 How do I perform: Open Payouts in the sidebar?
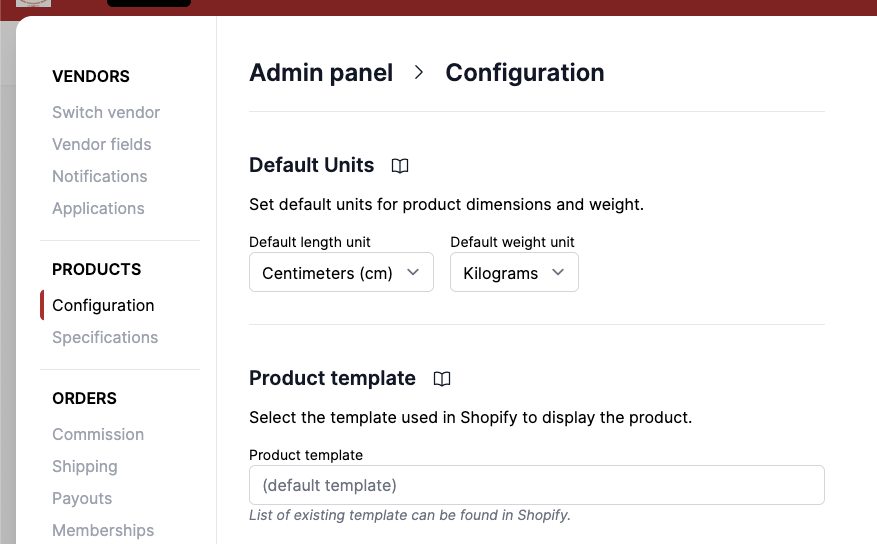pyautogui.click(x=82, y=499)
